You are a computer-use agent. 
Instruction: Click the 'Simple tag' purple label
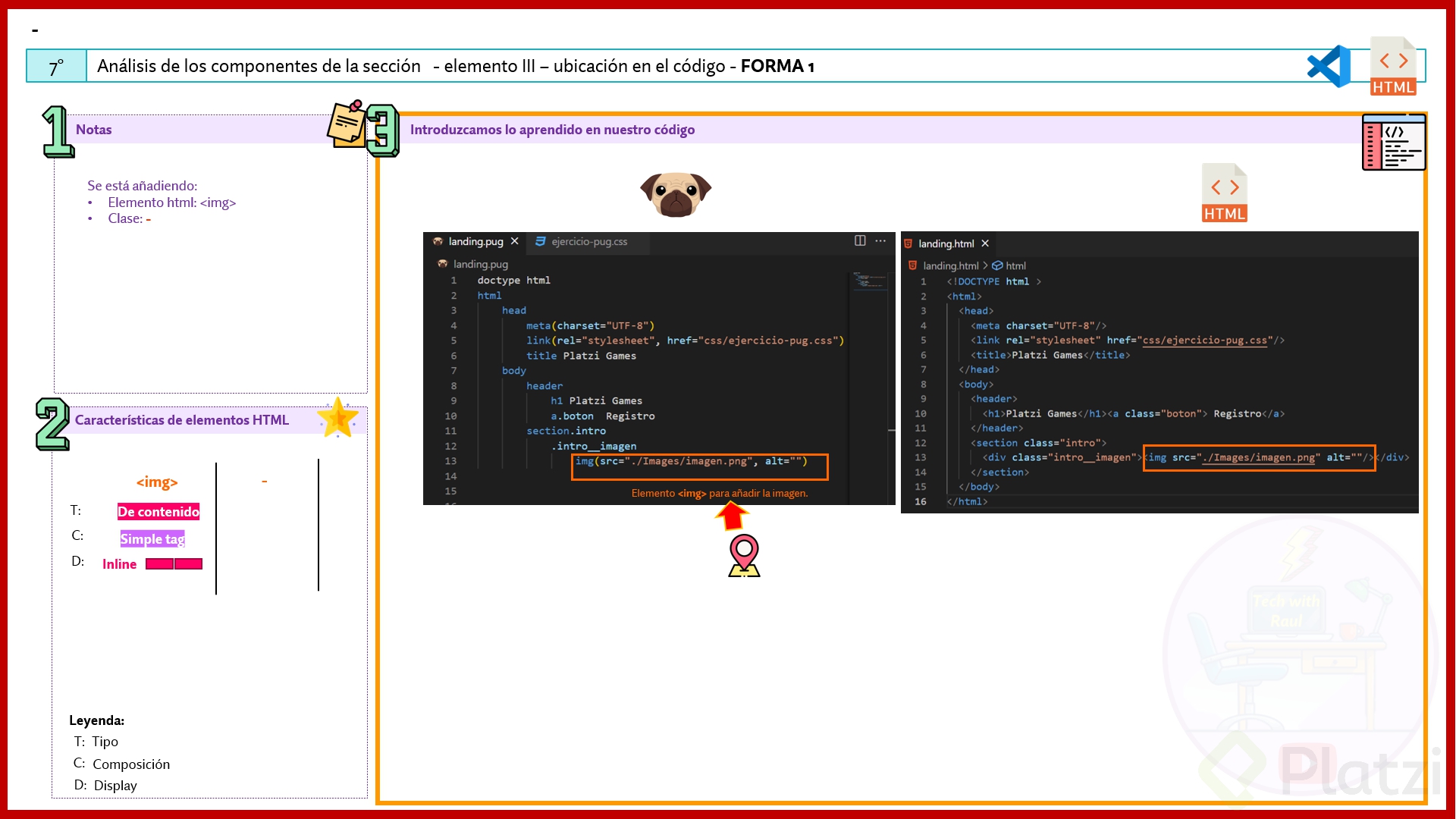click(152, 539)
